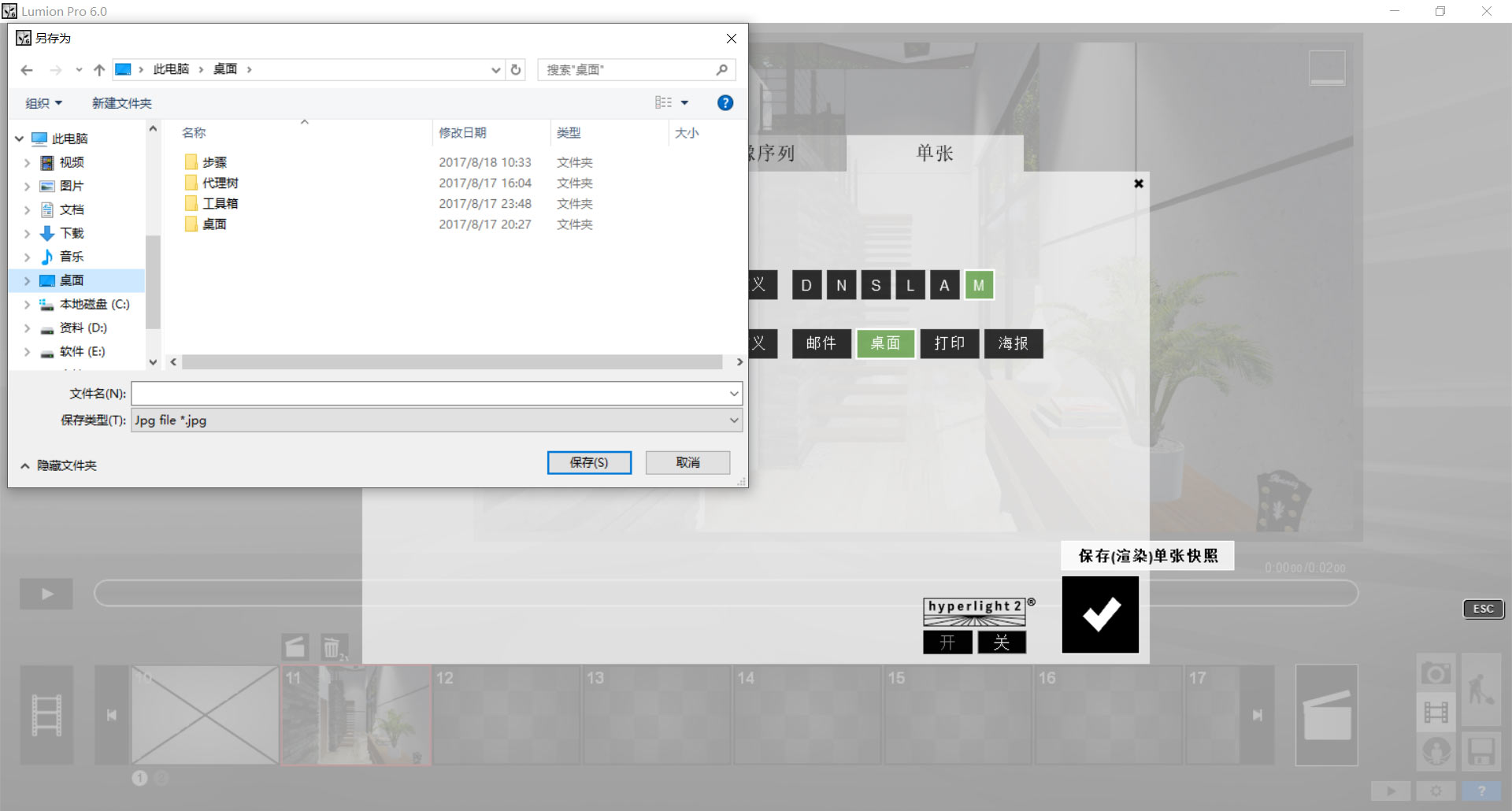This screenshot has width=1512, height=811.
Task: Turn hyperlight on with 开 button
Action: (947, 643)
